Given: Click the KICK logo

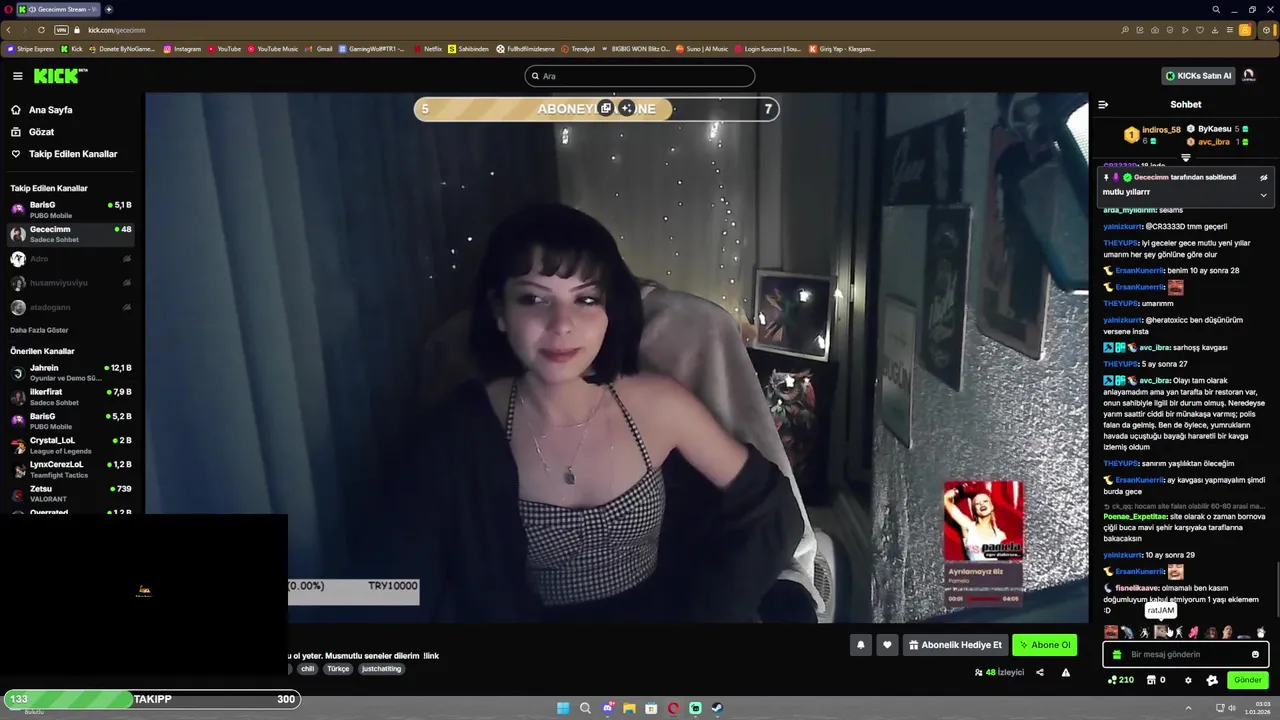Looking at the screenshot, I should tap(60, 76).
